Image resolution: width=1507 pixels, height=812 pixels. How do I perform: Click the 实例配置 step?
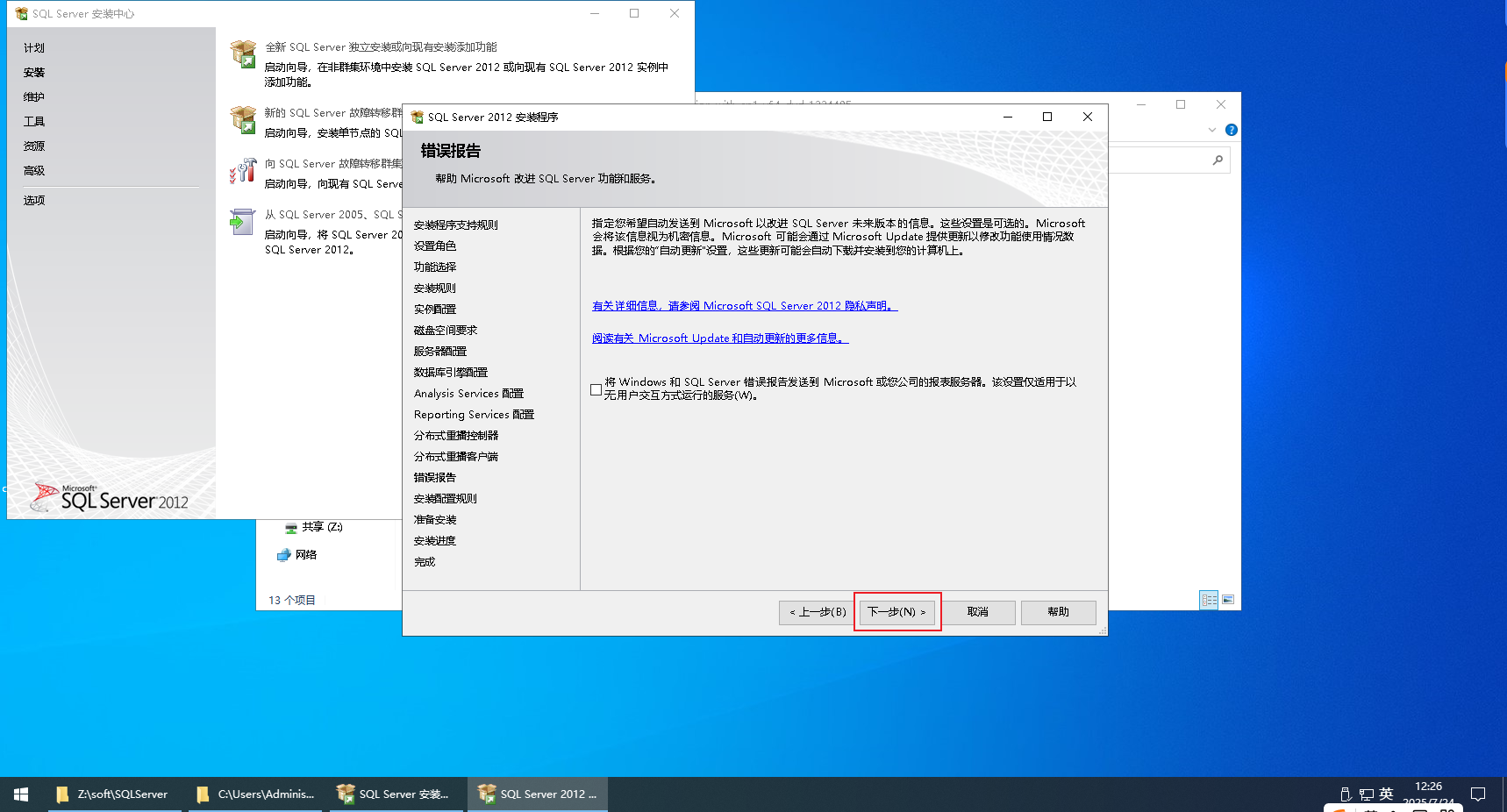click(x=435, y=310)
